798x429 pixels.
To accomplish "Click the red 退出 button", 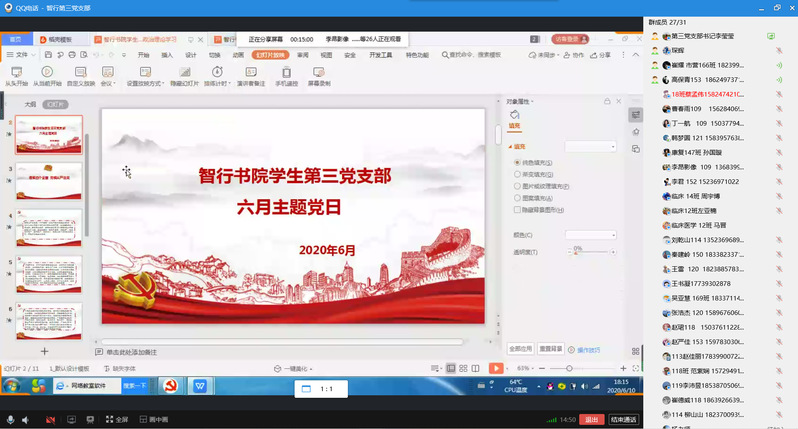I will 592,419.
